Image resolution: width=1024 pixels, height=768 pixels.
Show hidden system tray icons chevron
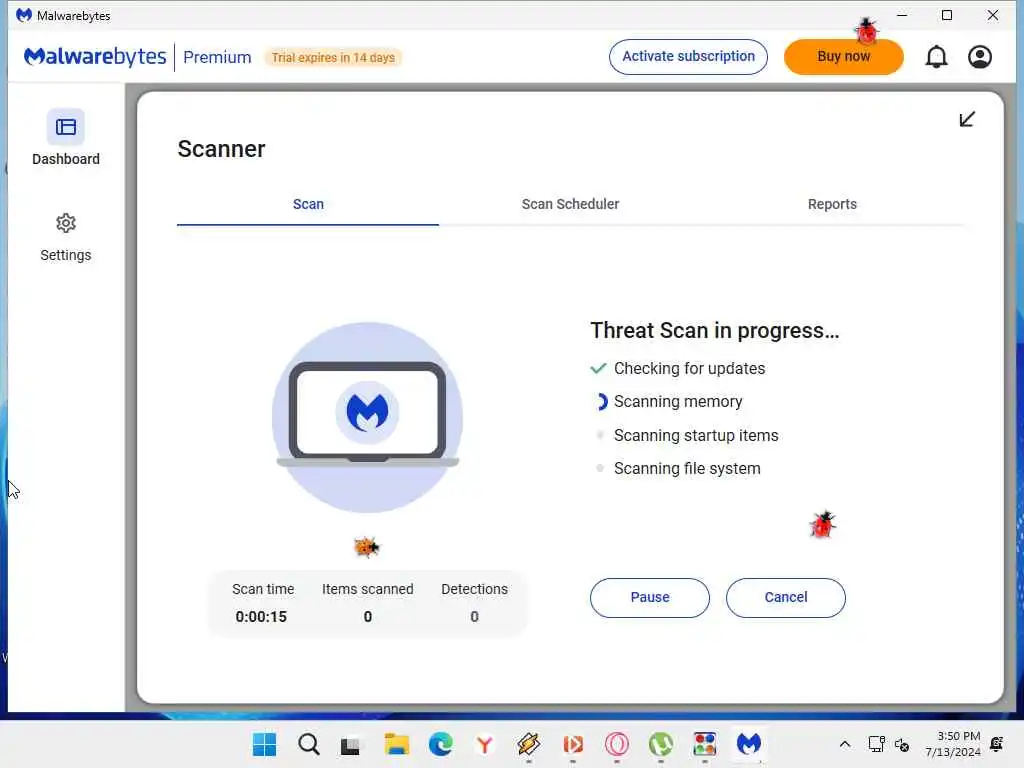point(844,744)
